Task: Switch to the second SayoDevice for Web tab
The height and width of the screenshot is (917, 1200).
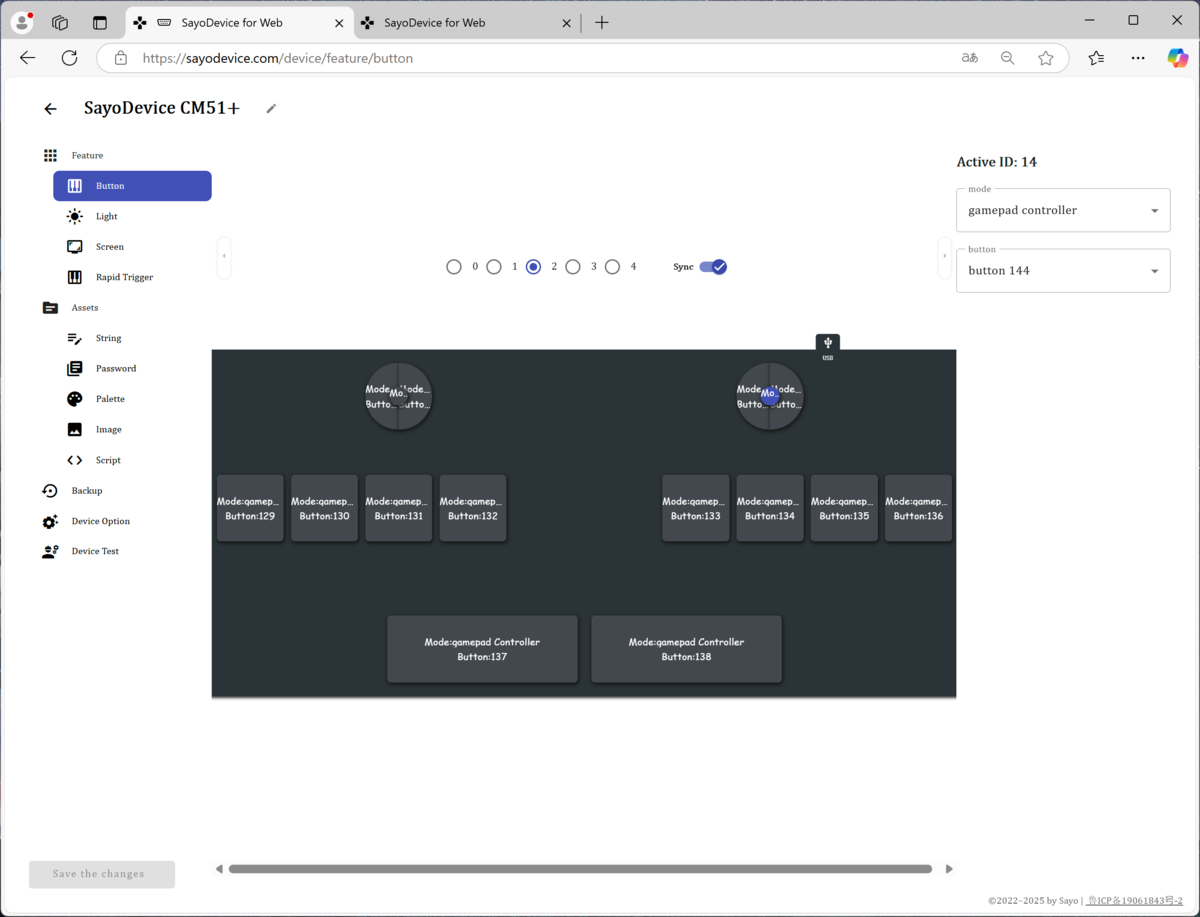Action: click(x=467, y=23)
